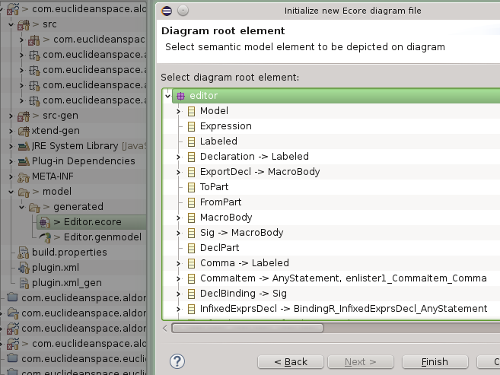This screenshot has height=375, width=500.
Task: Click the dialog window menu icon in title bar
Action: [167, 11]
